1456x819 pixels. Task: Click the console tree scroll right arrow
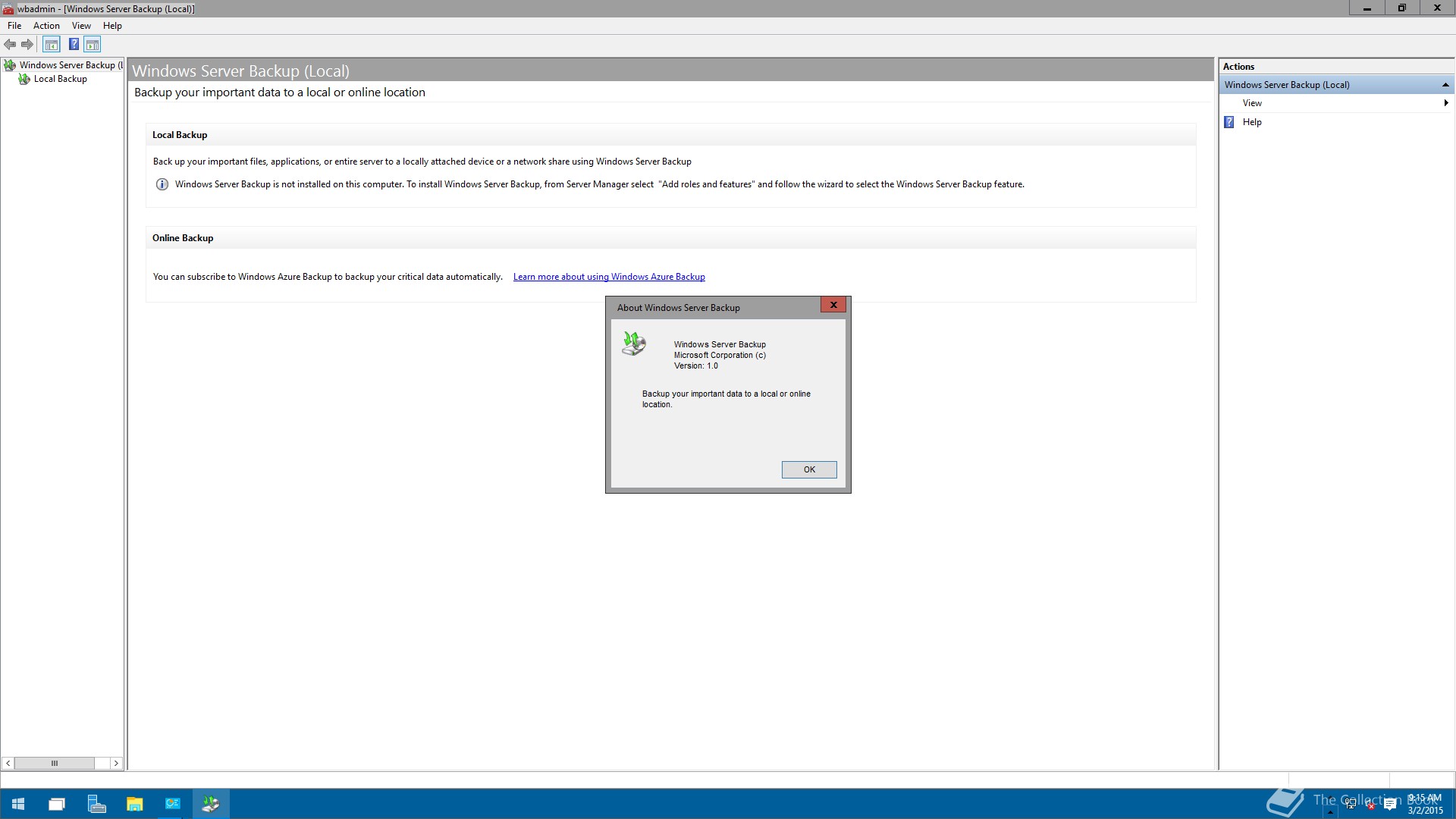(x=116, y=763)
